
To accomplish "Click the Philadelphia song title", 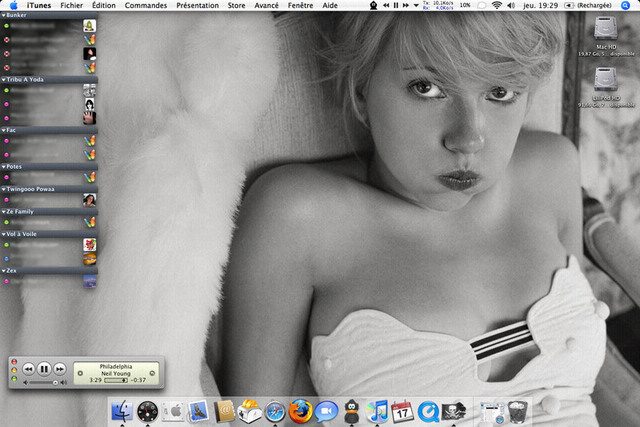I will click(116, 366).
